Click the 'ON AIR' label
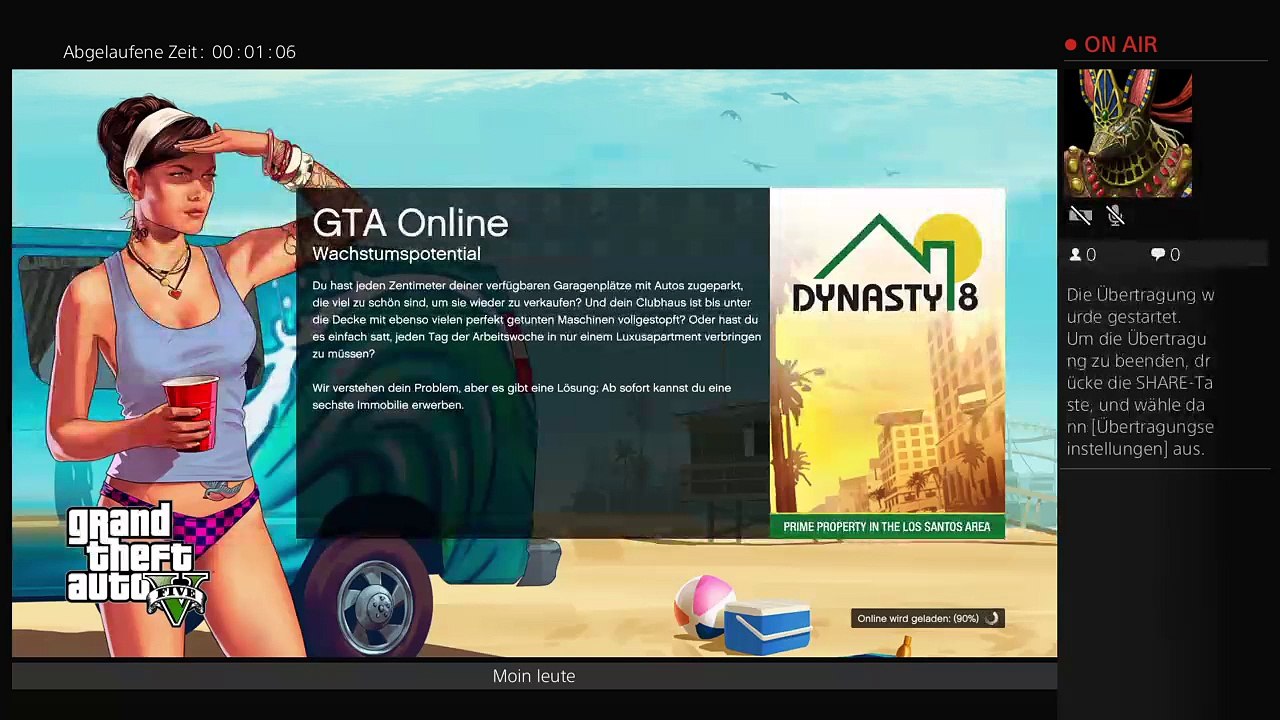 1121,45
